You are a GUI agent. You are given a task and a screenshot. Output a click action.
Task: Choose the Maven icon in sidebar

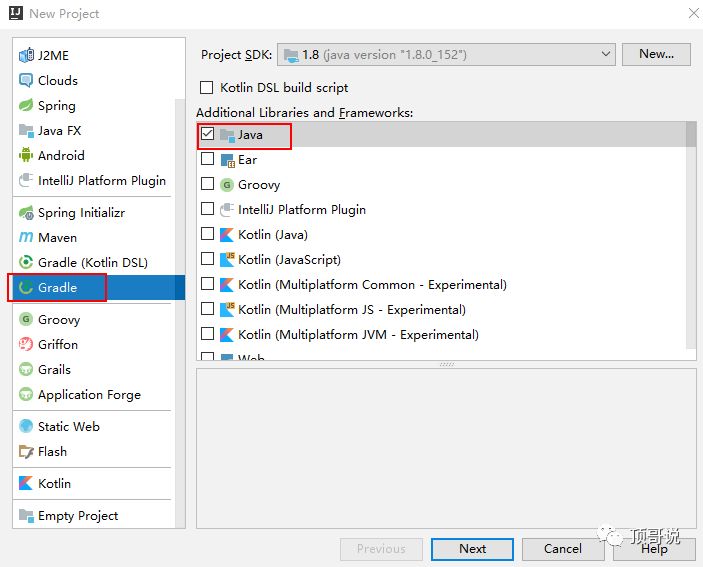[26, 237]
